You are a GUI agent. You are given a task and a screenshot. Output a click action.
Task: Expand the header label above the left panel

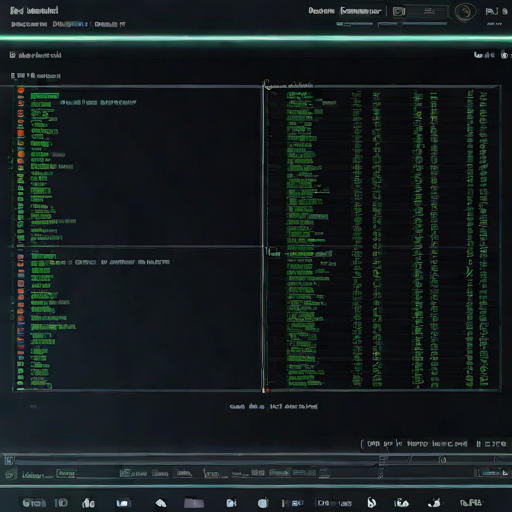click(x=35, y=76)
